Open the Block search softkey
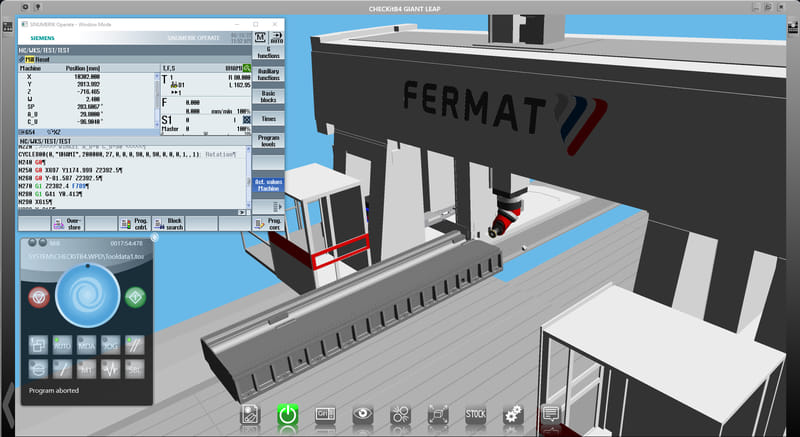This screenshot has height=437, width=800. pyautogui.click(x=168, y=223)
